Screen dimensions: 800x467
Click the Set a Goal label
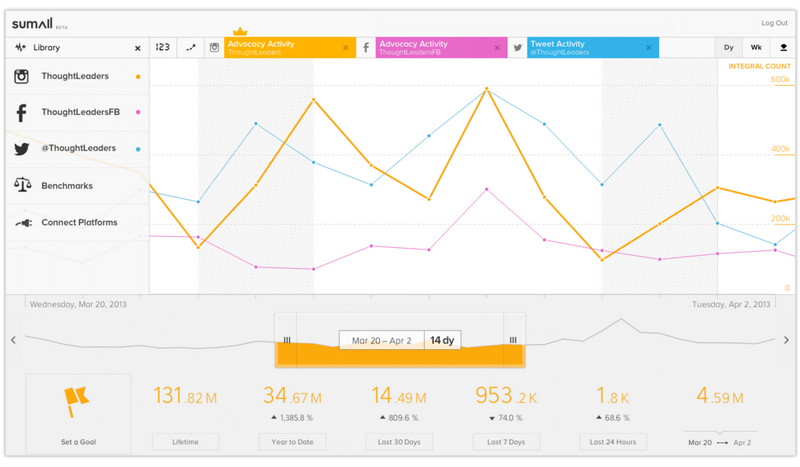(x=78, y=442)
